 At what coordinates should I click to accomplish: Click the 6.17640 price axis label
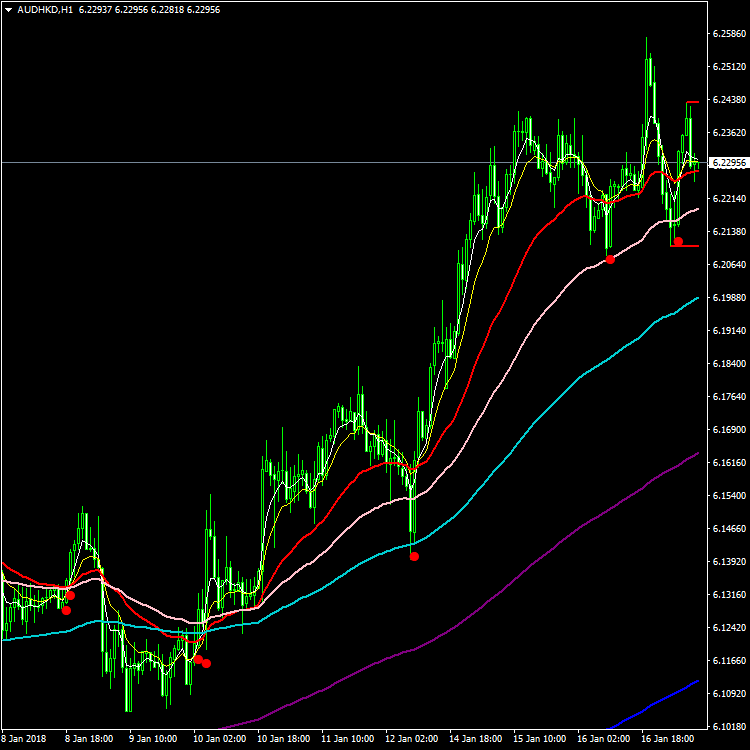coord(729,397)
